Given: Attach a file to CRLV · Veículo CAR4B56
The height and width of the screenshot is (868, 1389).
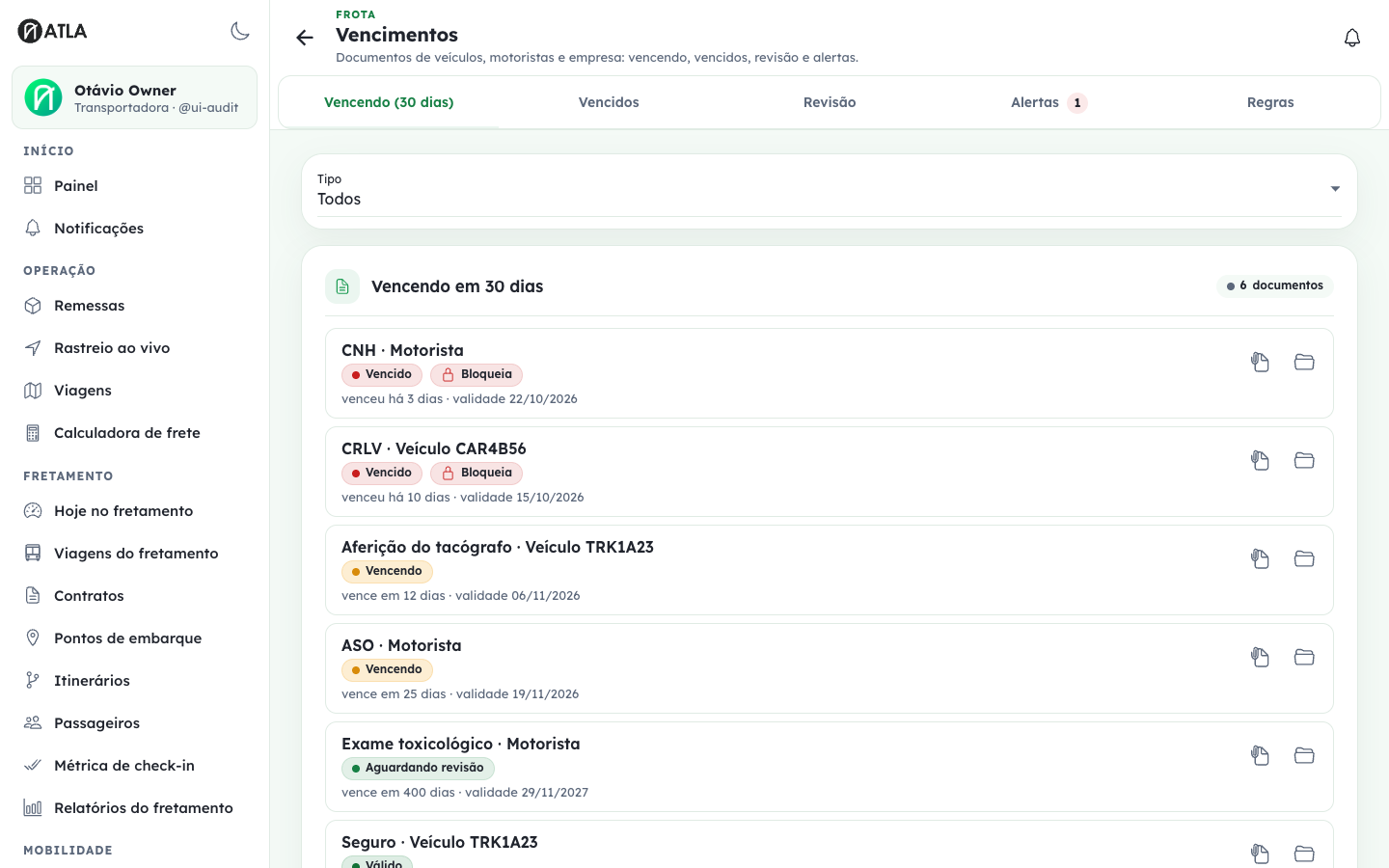Looking at the screenshot, I should pyautogui.click(x=1260, y=460).
